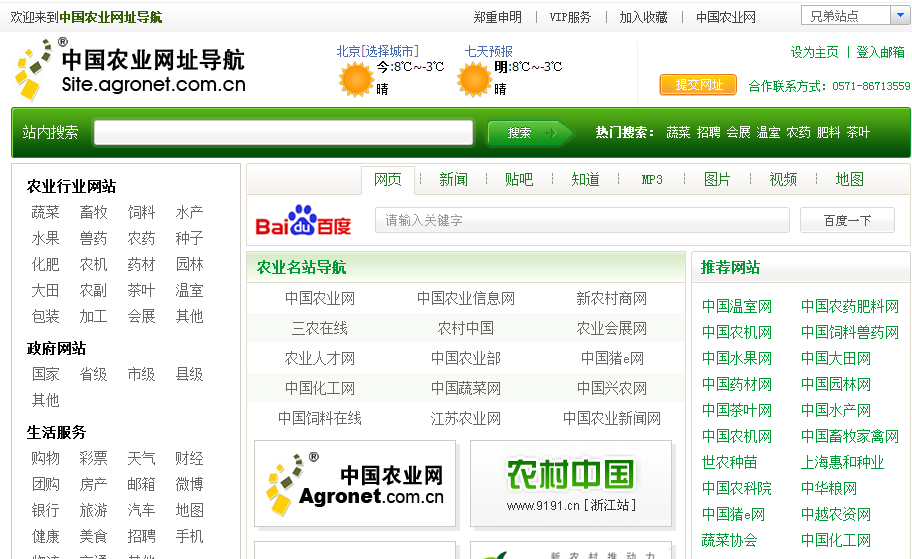Click hot search keyword 茶叶
Screen dimensions: 912x559
point(858,133)
